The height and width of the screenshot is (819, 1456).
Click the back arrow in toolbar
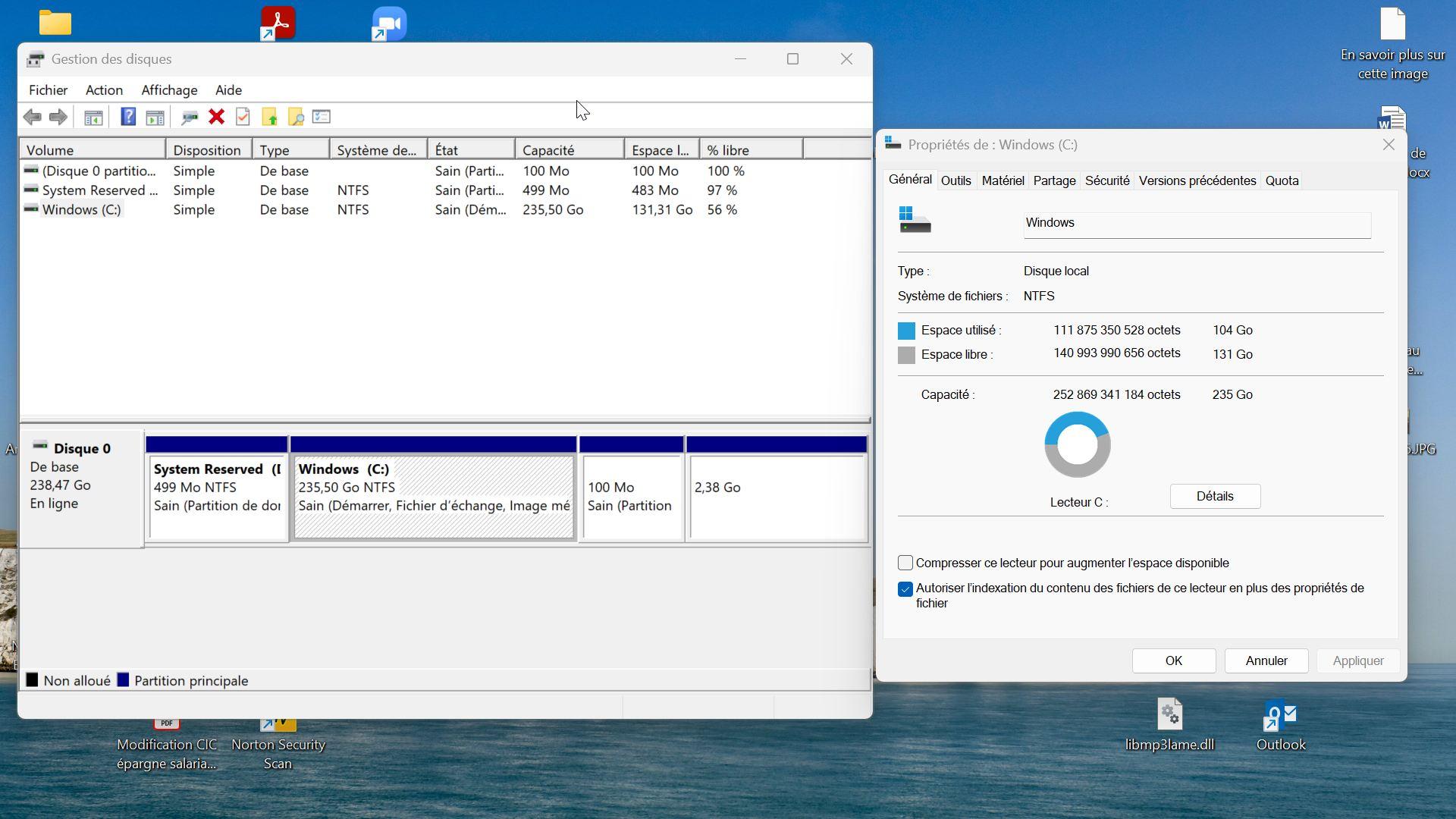pyautogui.click(x=32, y=117)
